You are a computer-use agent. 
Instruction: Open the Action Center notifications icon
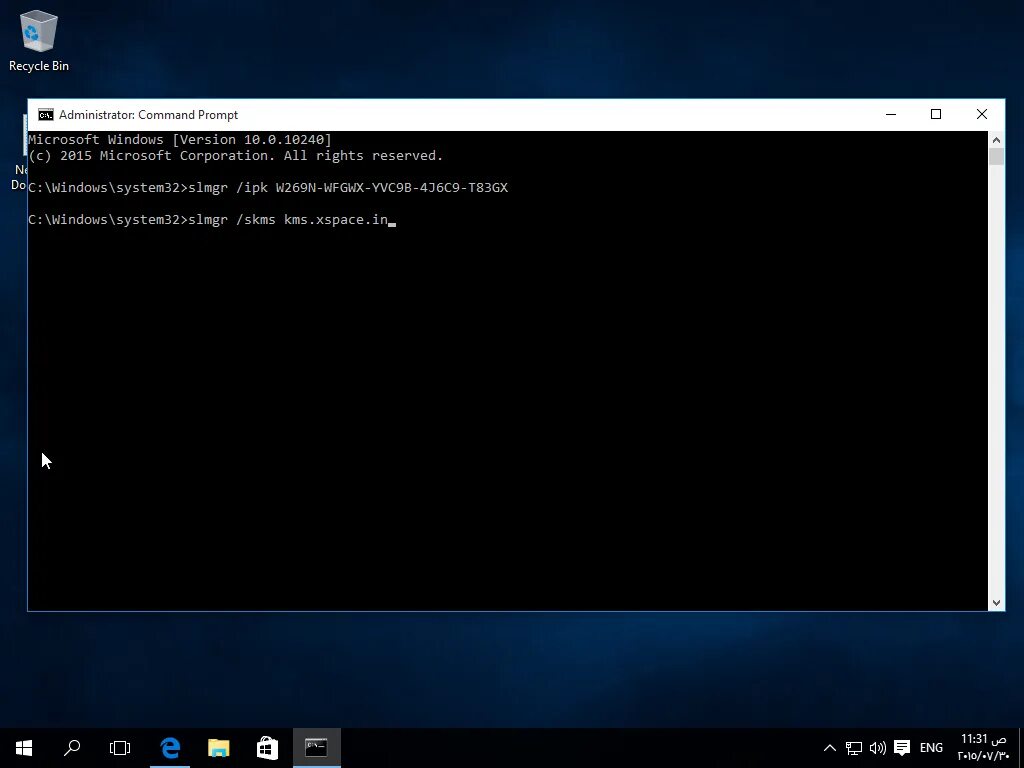point(902,748)
